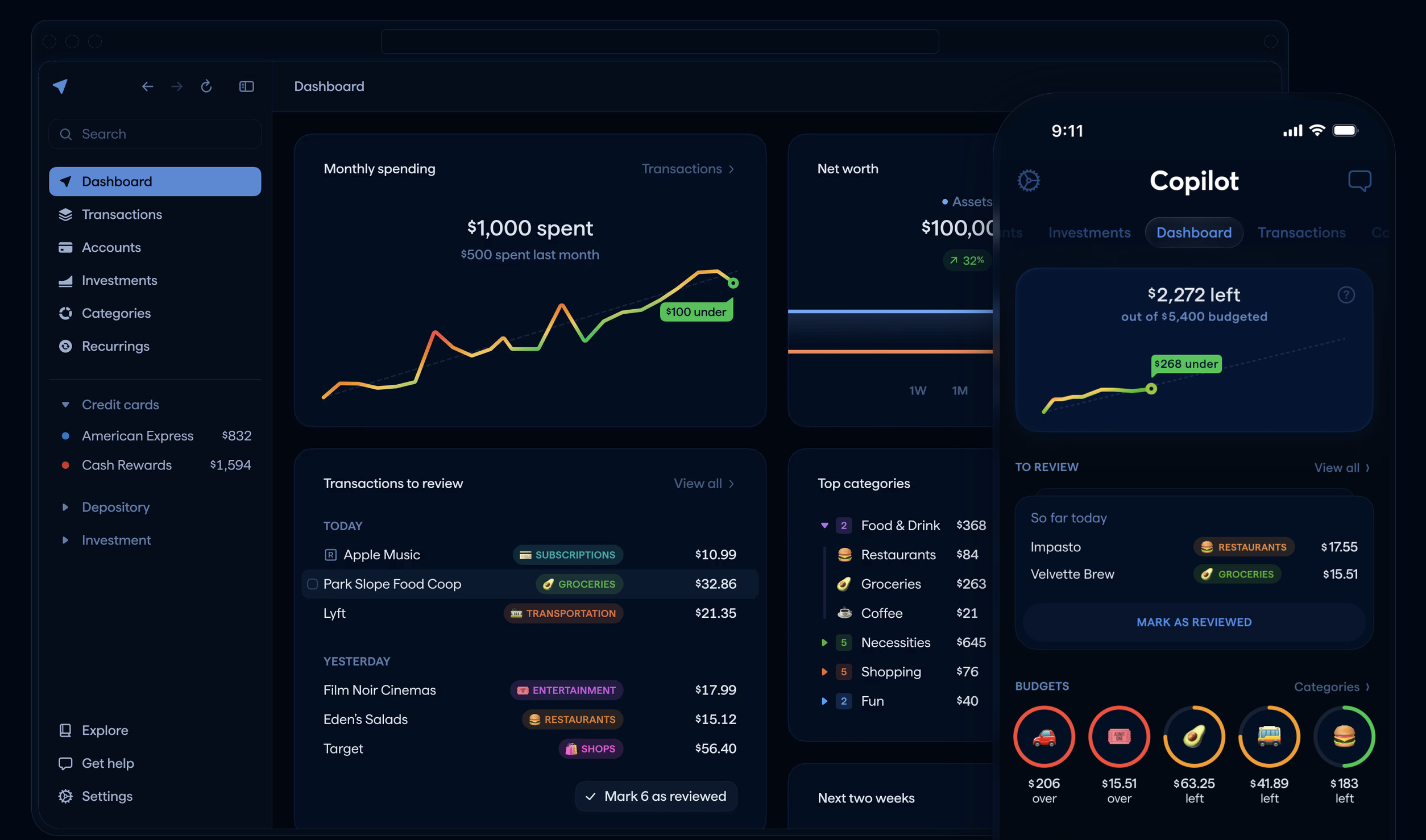Image resolution: width=1426 pixels, height=840 pixels.
Task: Select the 1W net worth range
Action: pos(918,390)
